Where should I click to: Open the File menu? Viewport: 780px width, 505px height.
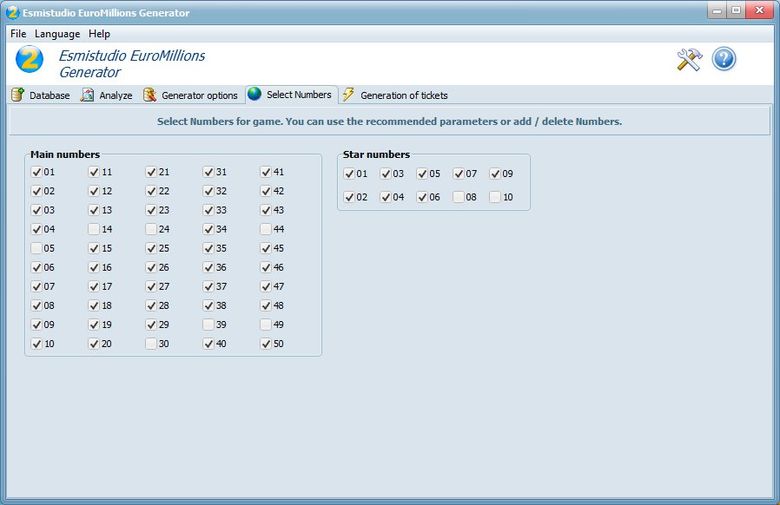click(x=18, y=33)
